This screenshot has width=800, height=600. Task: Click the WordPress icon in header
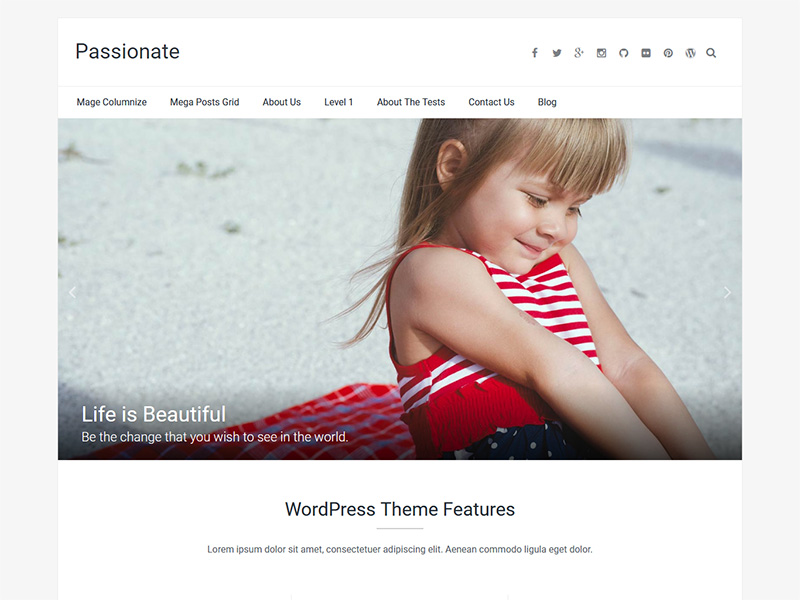[x=690, y=53]
